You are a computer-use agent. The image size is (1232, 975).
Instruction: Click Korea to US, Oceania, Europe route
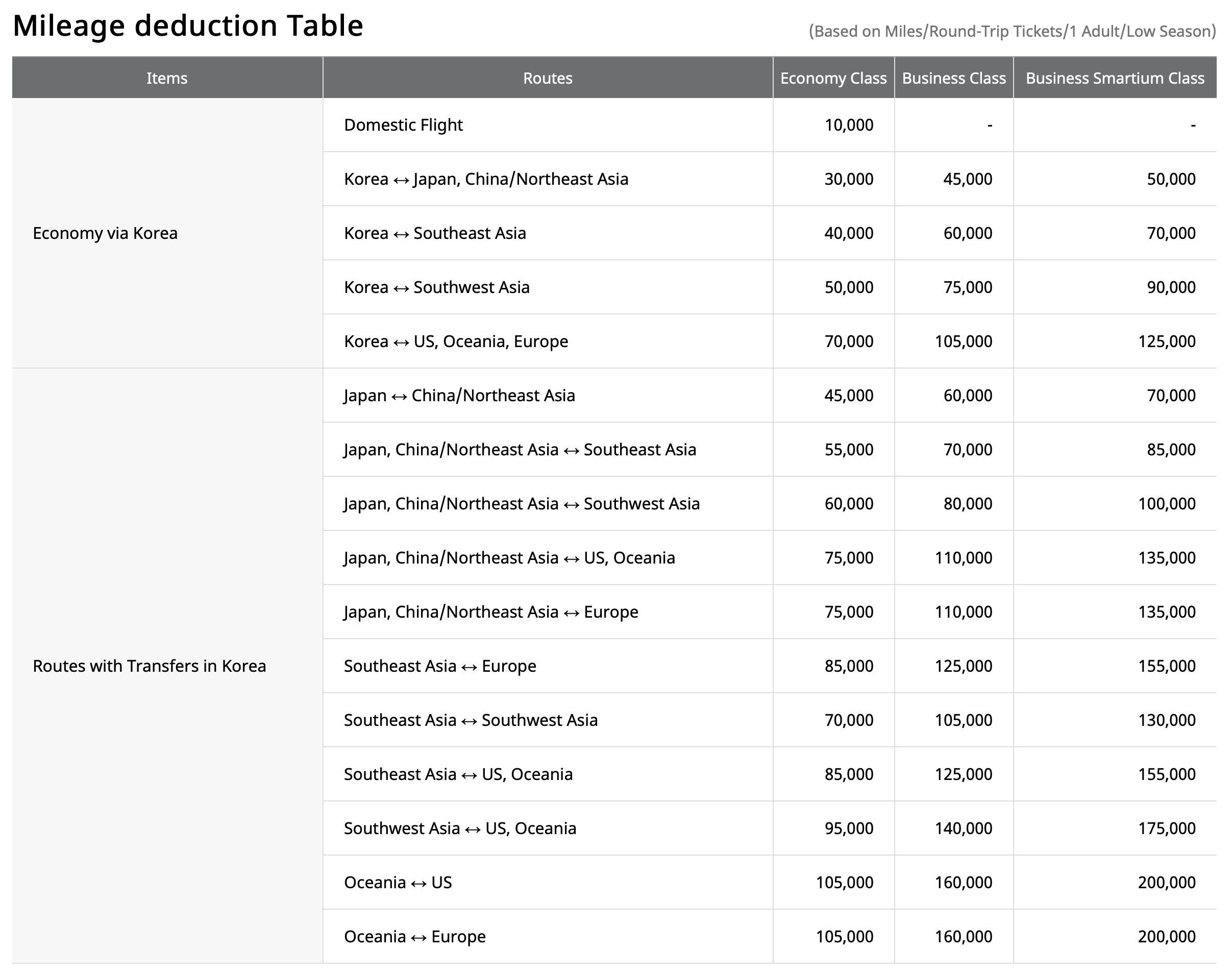(x=455, y=342)
